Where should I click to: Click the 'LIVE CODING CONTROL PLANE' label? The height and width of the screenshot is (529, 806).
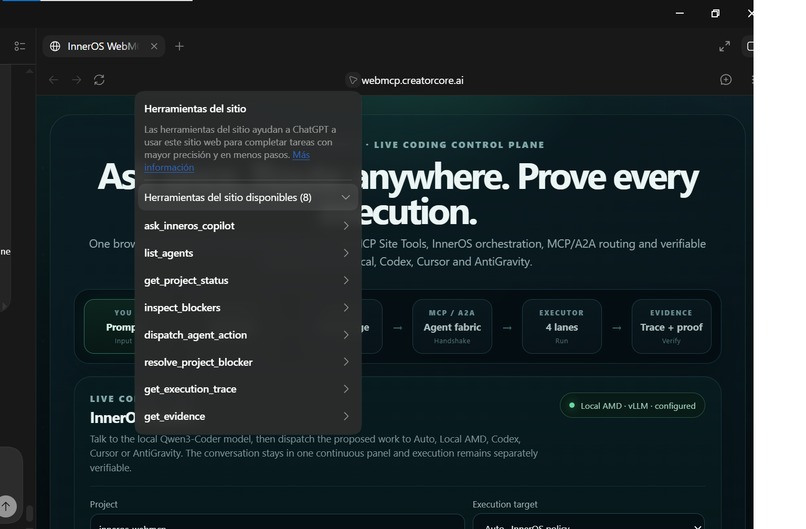click(x=459, y=145)
